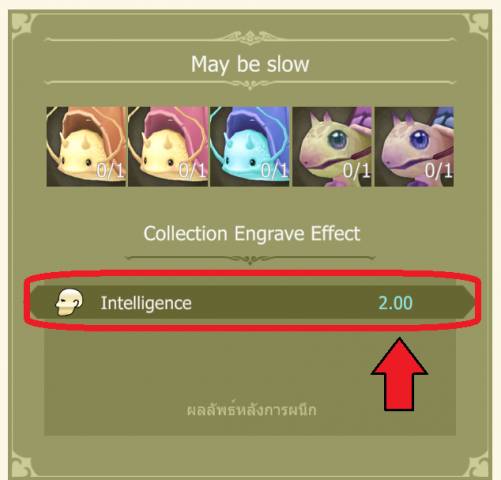
Task: Click the bottom-right corner ornament
Action: coord(477,465)
